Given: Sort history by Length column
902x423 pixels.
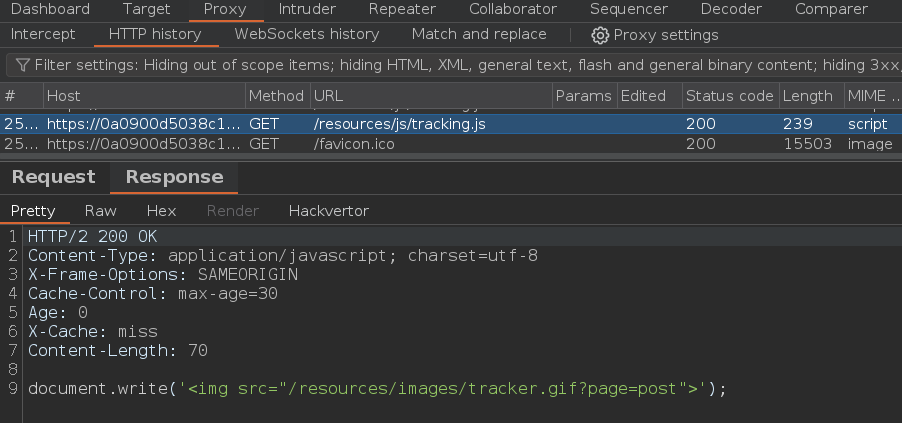Looking at the screenshot, I should tap(807, 96).
